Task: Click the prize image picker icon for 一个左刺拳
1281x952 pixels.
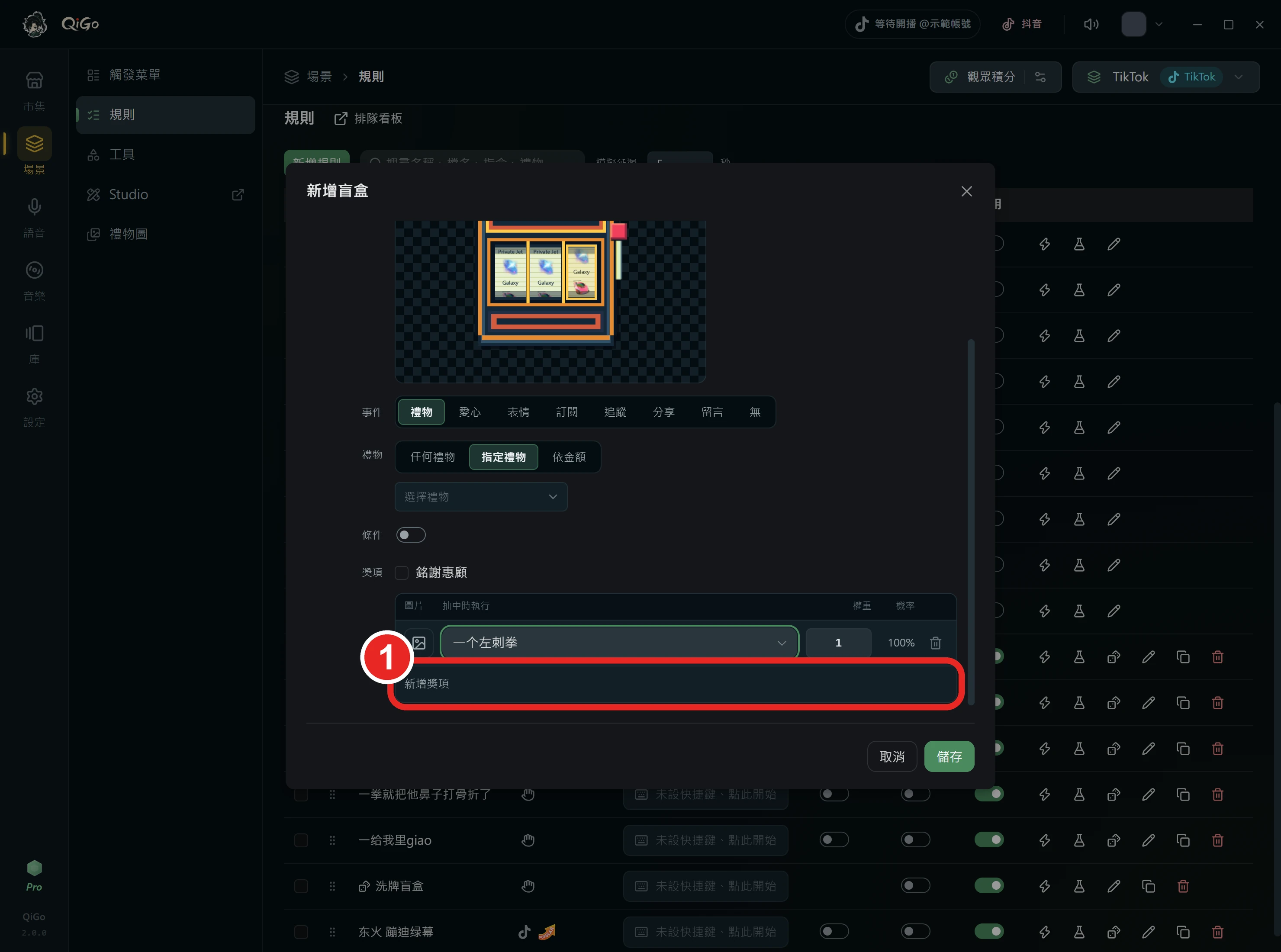Action: [x=419, y=643]
